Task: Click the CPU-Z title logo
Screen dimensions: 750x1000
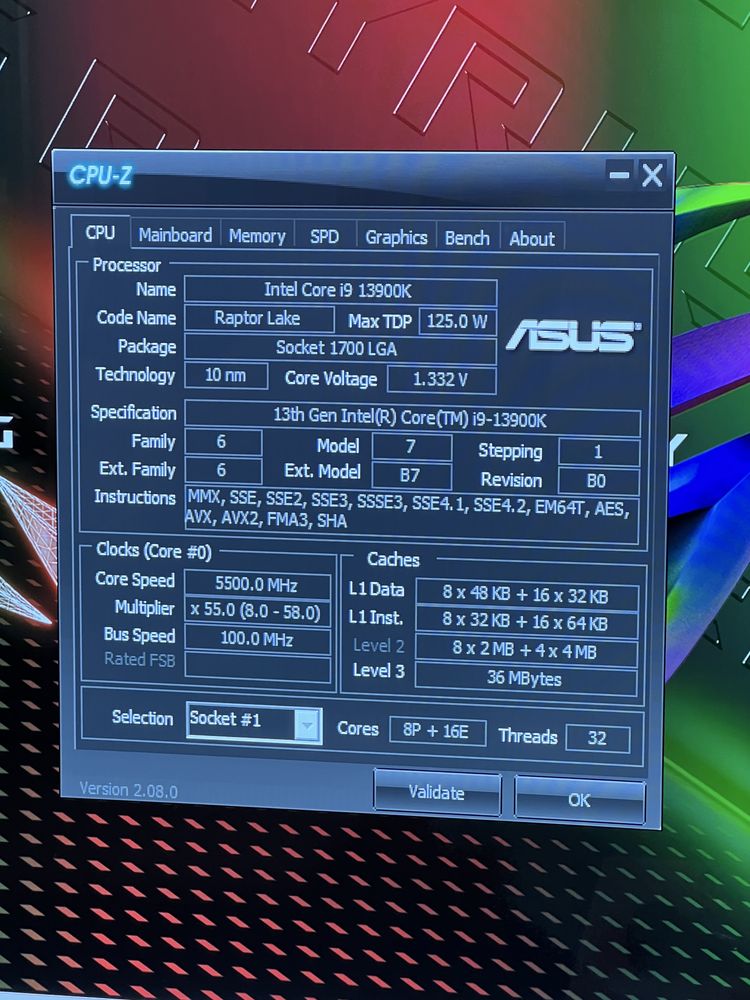Action: (100, 175)
